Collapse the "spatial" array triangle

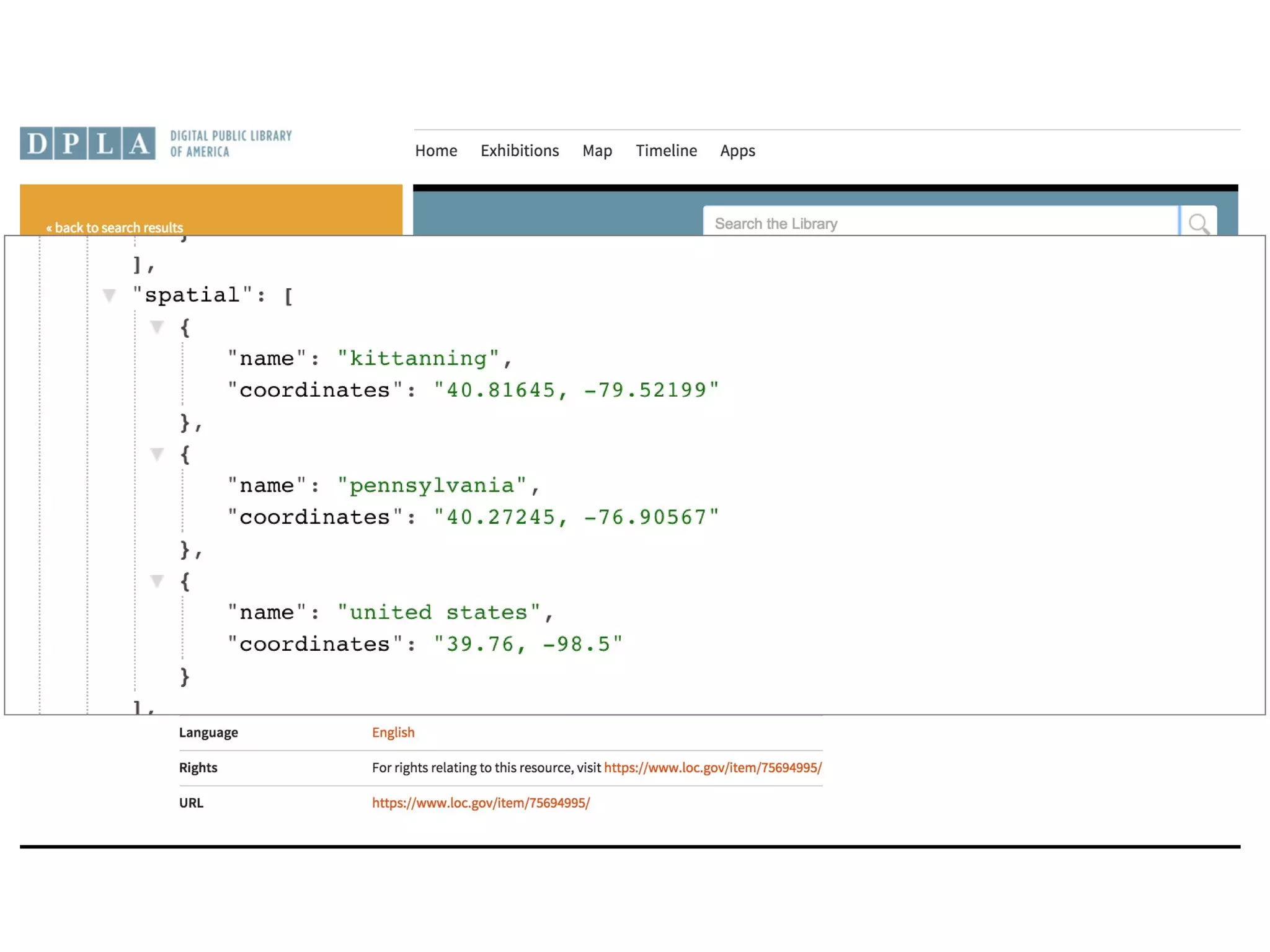110,295
